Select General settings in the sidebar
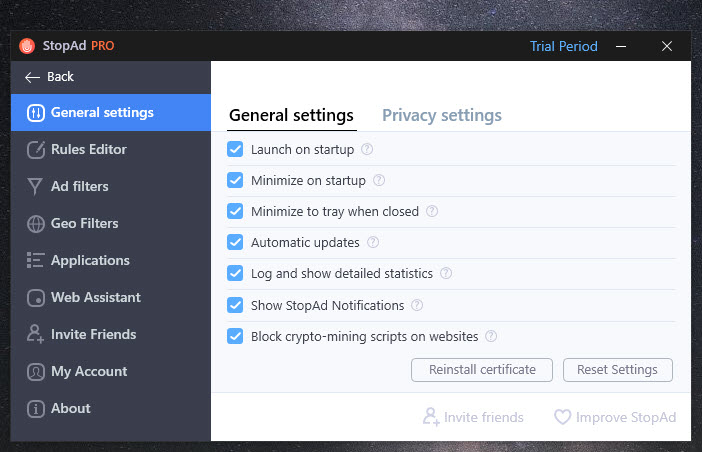 coord(111,112)
